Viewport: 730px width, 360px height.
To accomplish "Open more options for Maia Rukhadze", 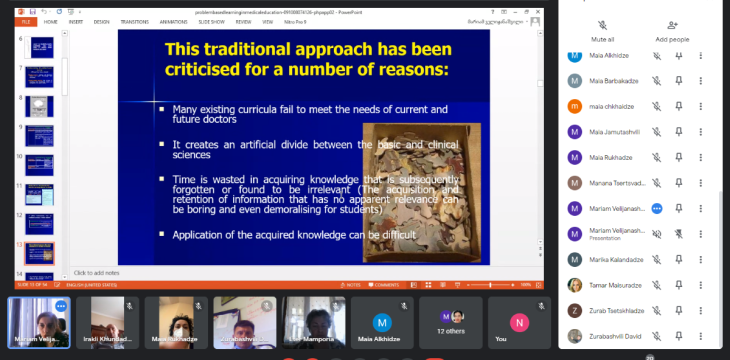I will (701, 157).
